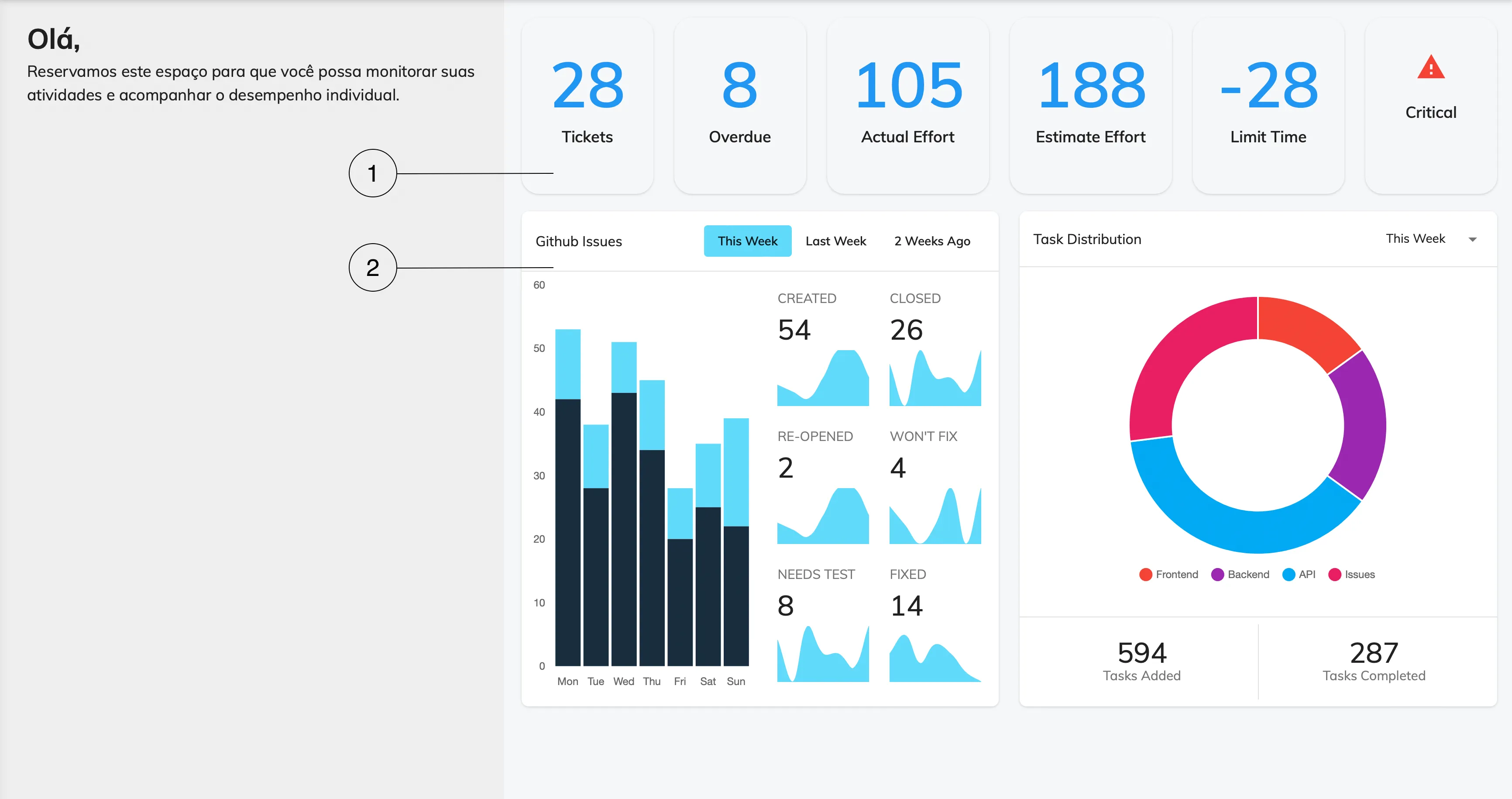Click the Monday bar in Github Issues chart
This screenshot has width=1512, height=799.
[567, 497]
